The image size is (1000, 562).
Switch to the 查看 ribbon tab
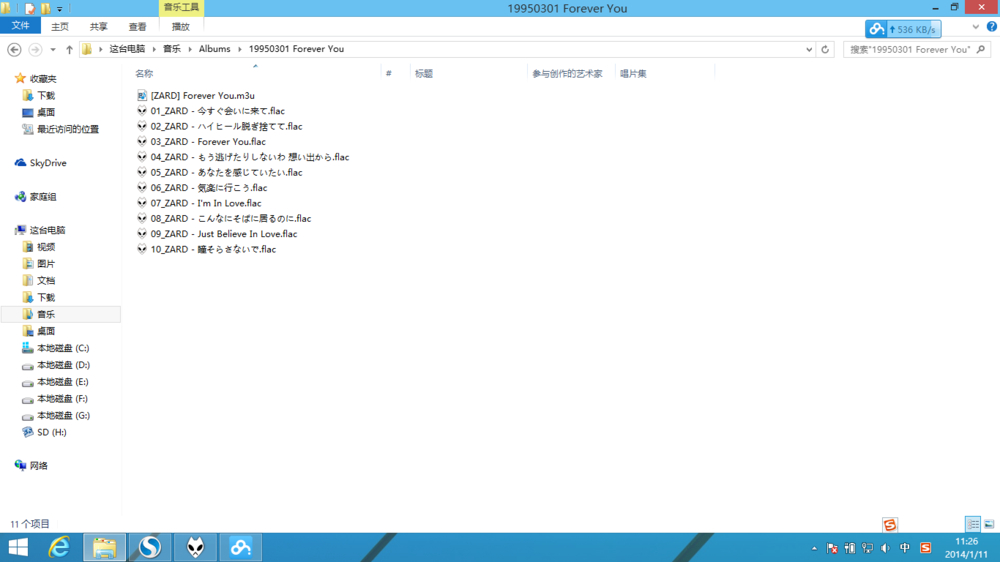coord(138,27)
